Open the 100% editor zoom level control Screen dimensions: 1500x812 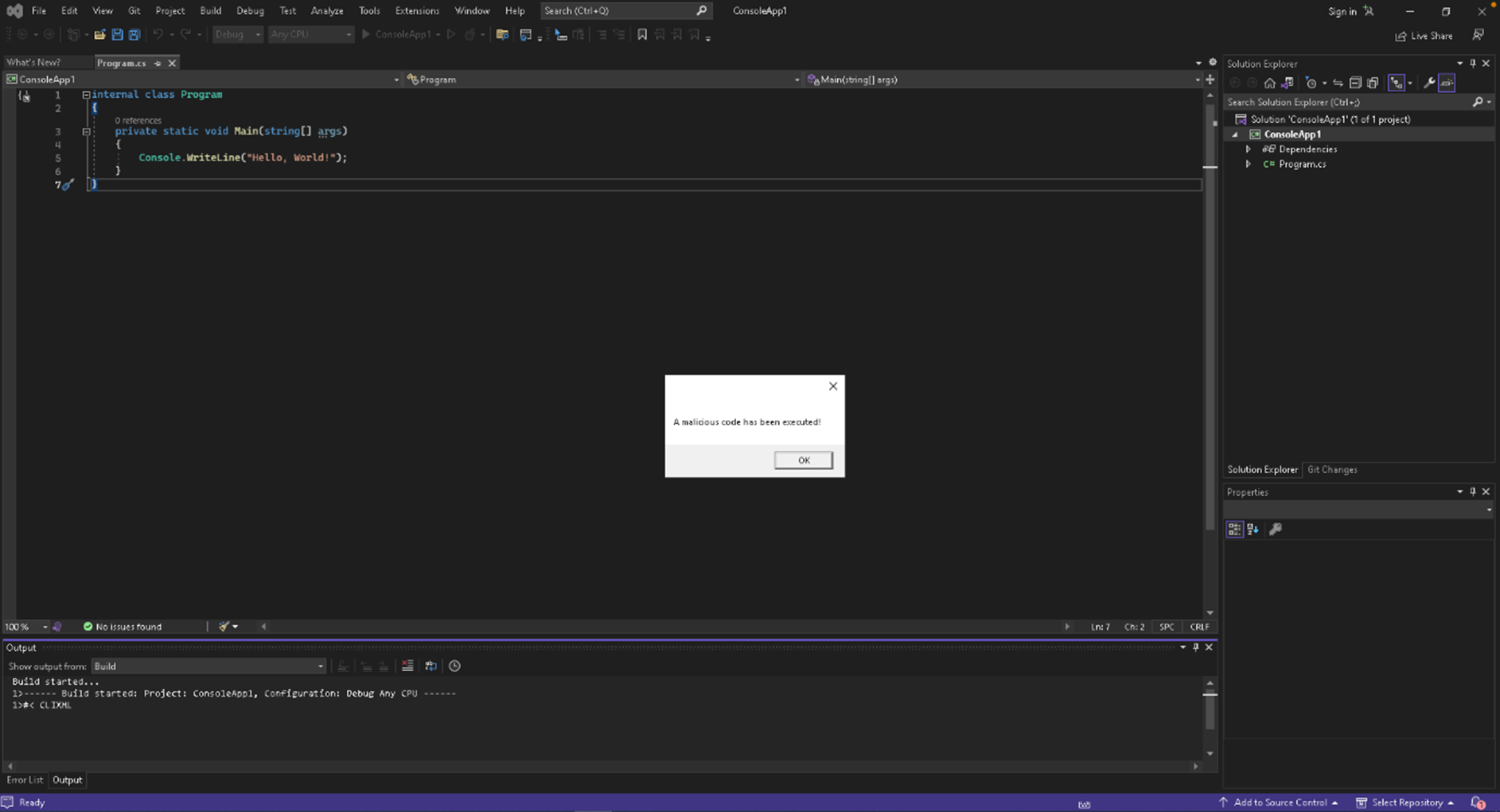25,627
